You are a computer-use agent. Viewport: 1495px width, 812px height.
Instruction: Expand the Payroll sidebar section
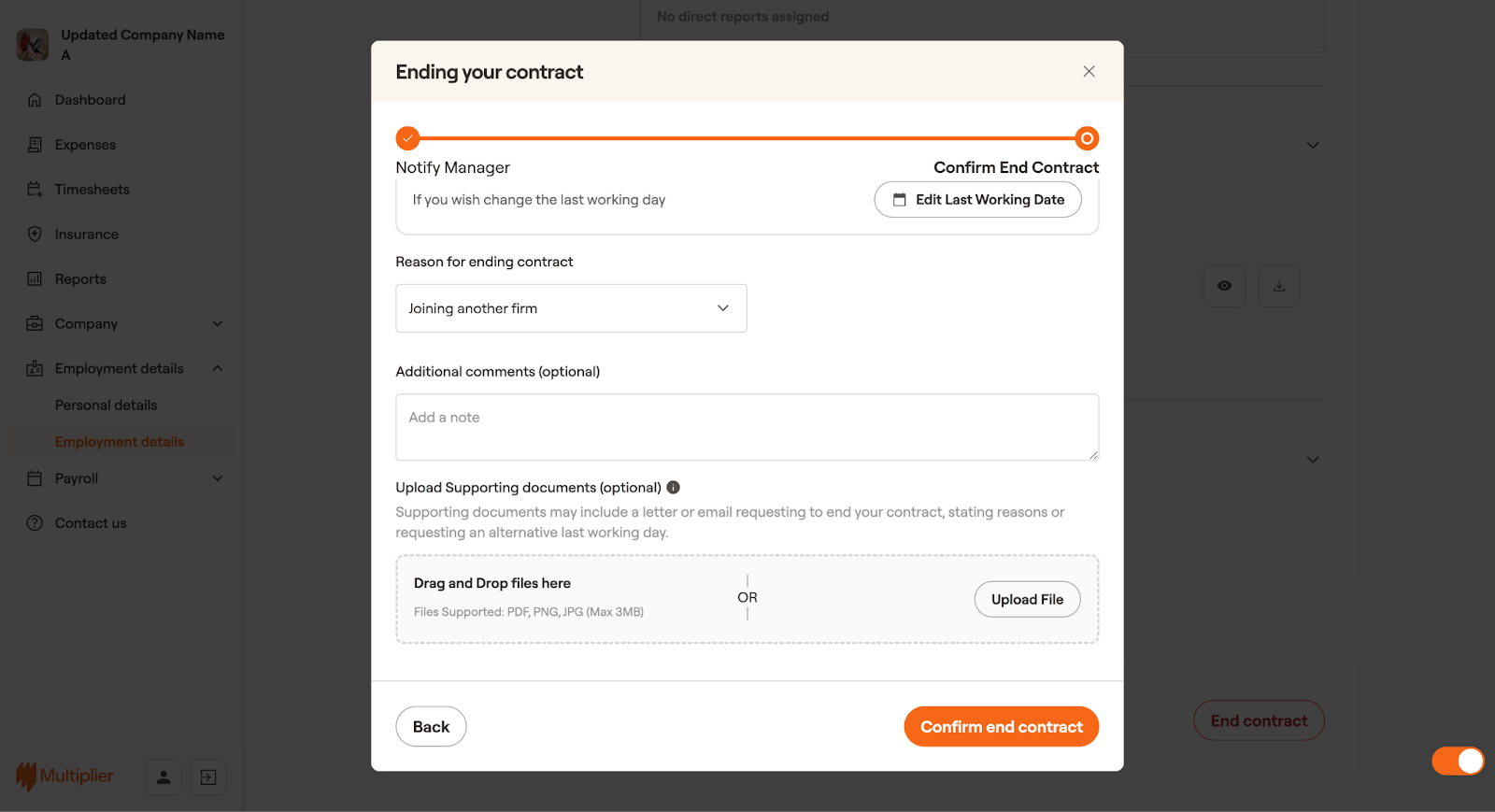218,478
